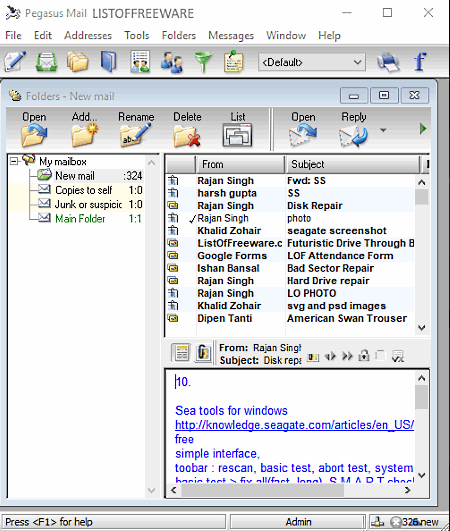Select the 'photo' message from Rajan Singh
The height and width of the screenshot is (531, 450).
click(x=291, y=218)
